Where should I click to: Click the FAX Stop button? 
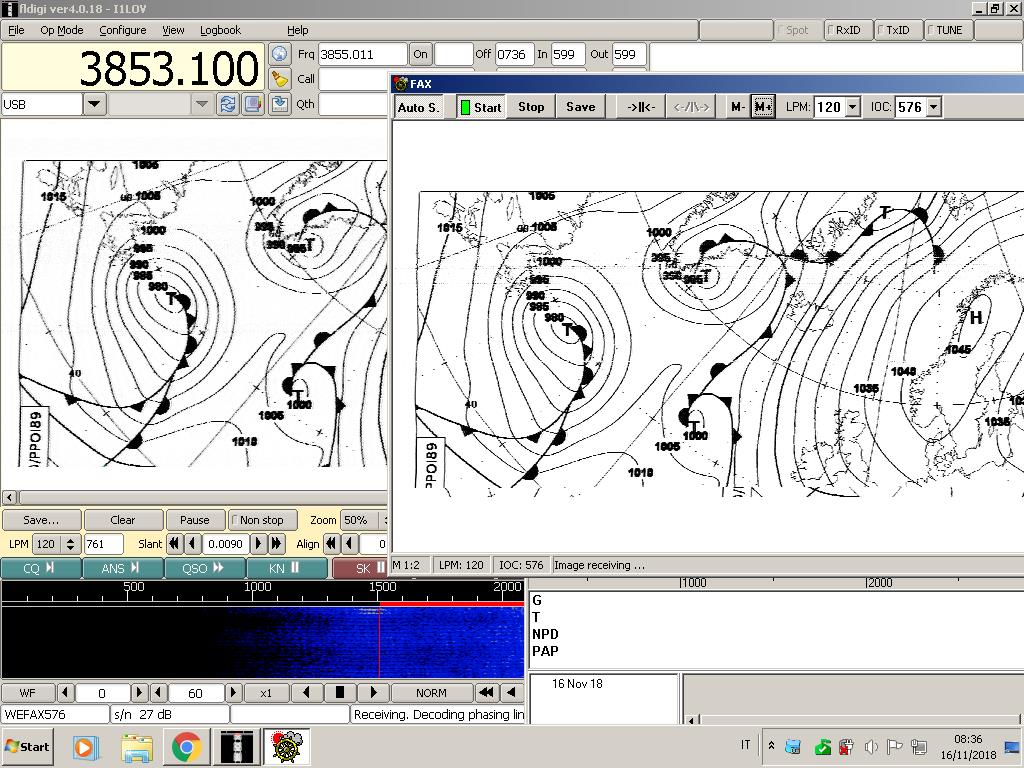[531, 107]
